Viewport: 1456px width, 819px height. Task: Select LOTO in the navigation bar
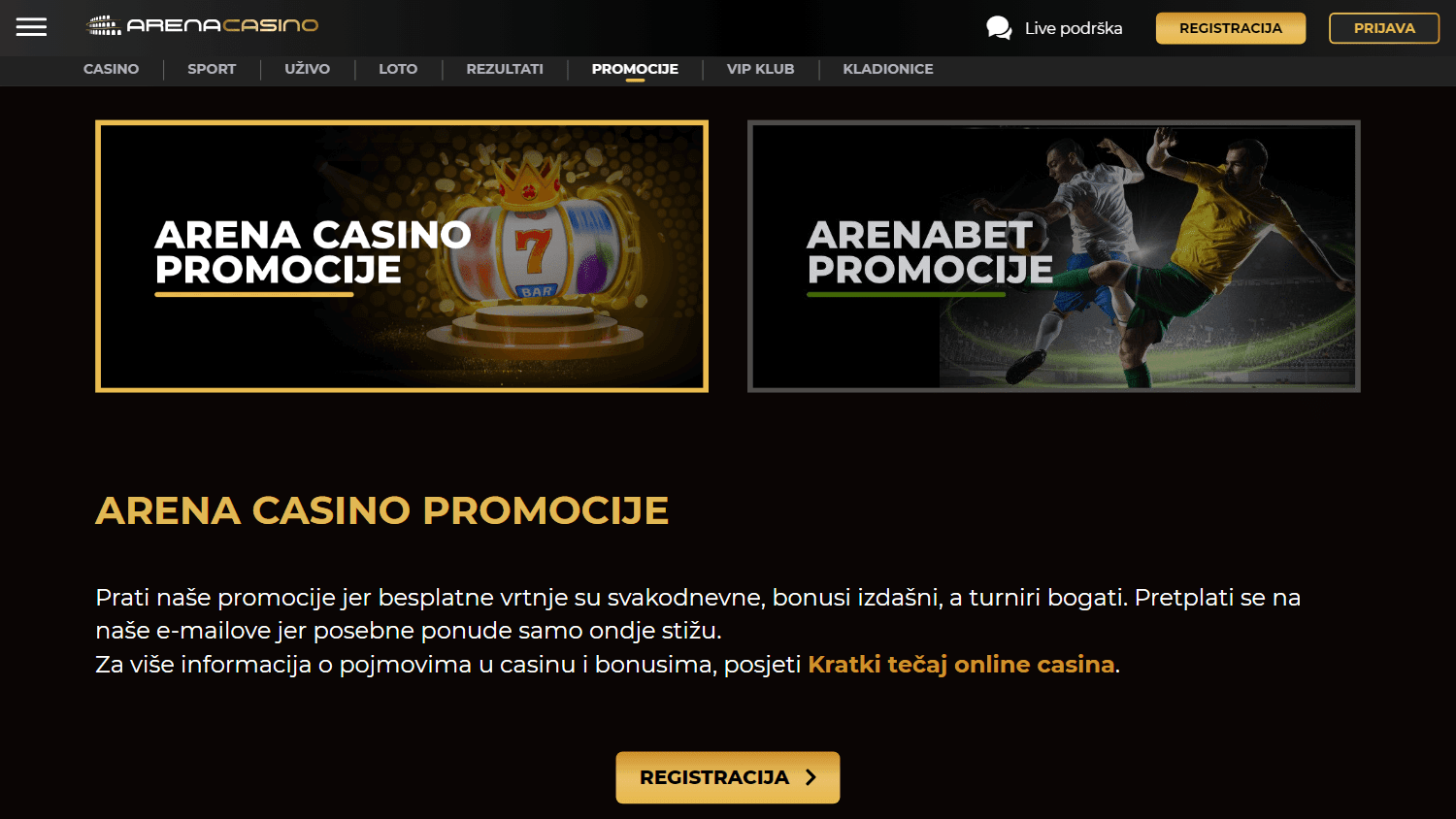click(398, 69)
